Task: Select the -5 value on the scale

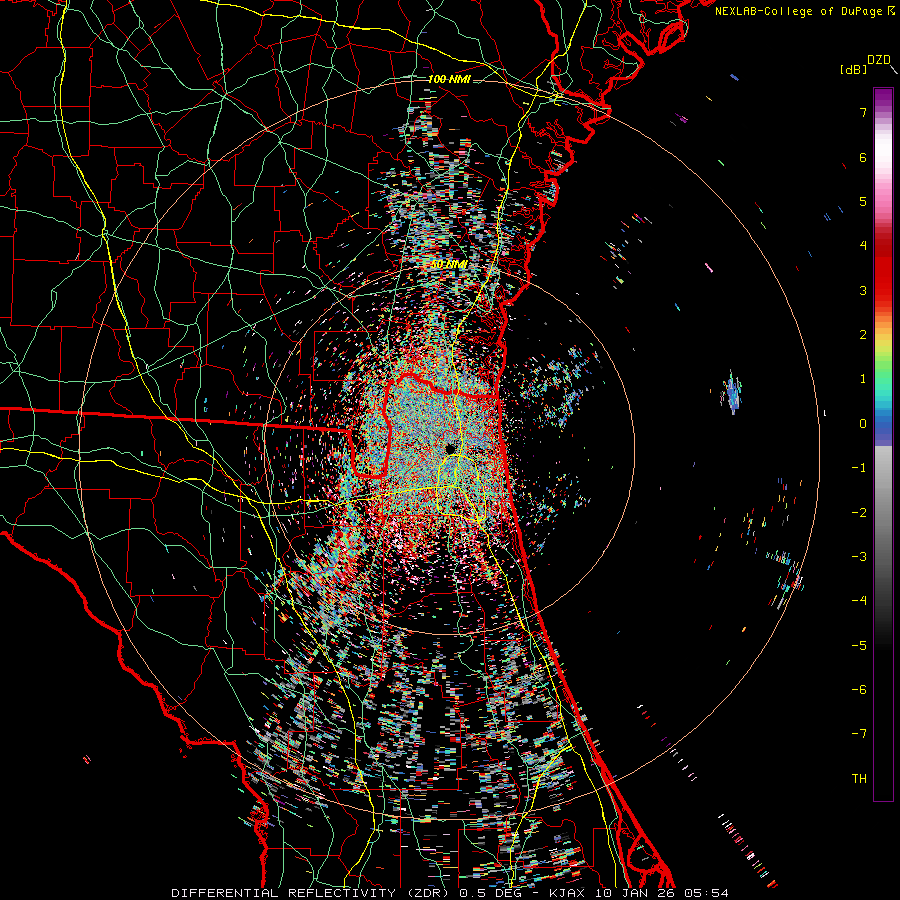Action: tap(859, 646)
